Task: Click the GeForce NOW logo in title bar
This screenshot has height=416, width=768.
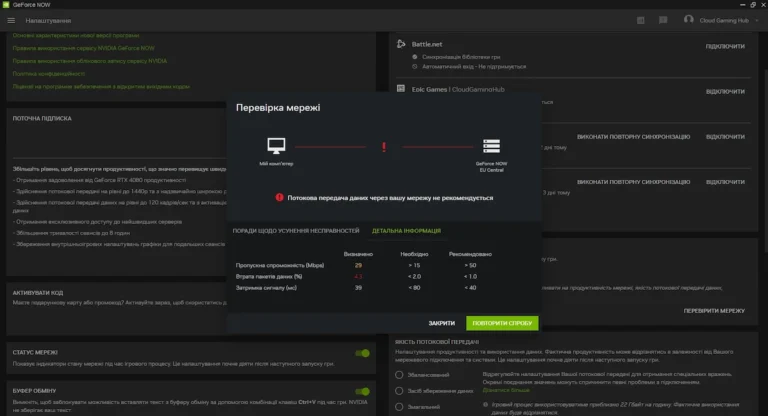Action: tap(6, 4)
